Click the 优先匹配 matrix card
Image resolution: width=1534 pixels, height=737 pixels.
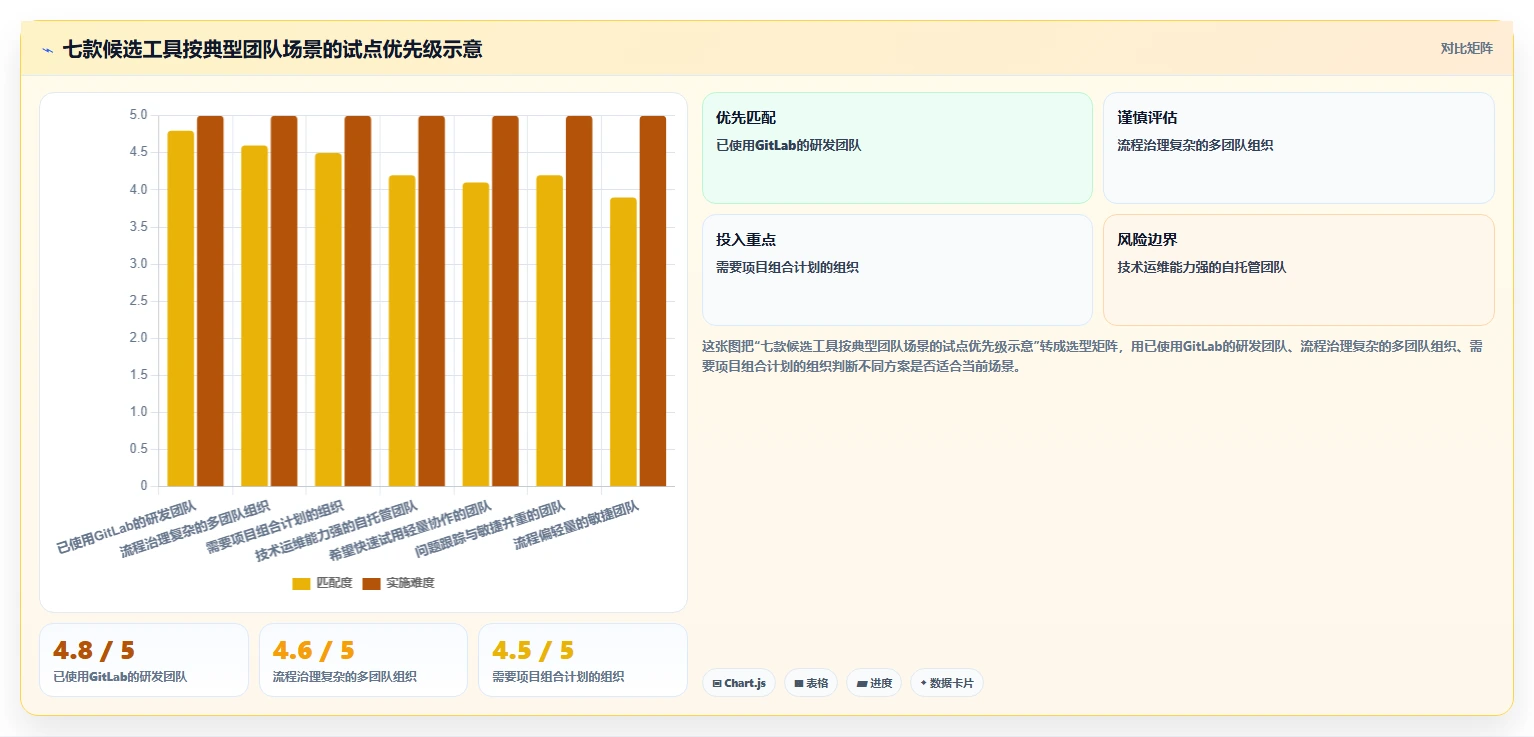(897, 148)
